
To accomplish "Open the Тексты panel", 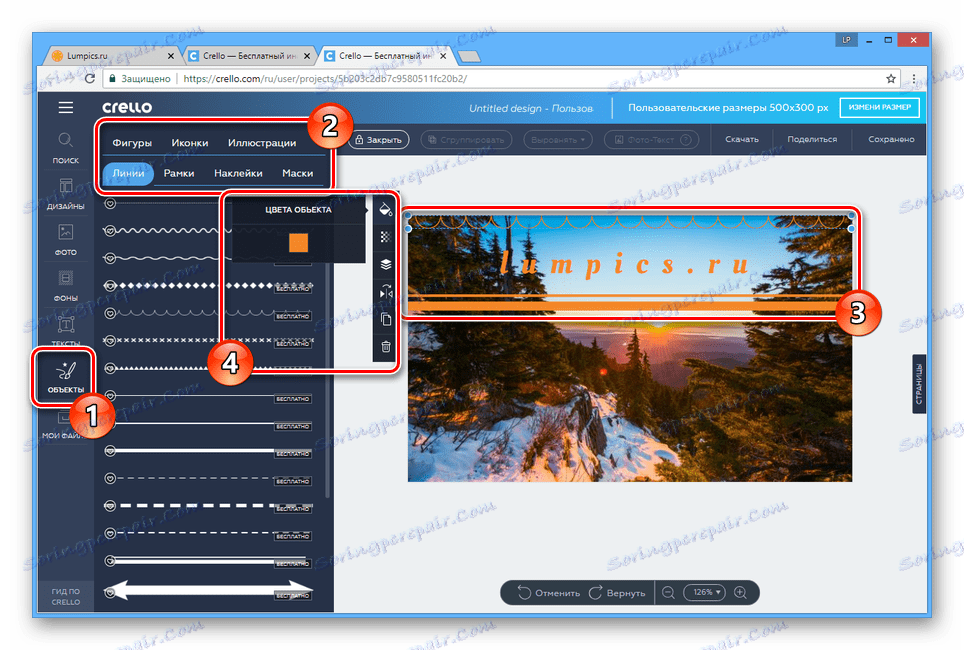I will click(66, 331).
